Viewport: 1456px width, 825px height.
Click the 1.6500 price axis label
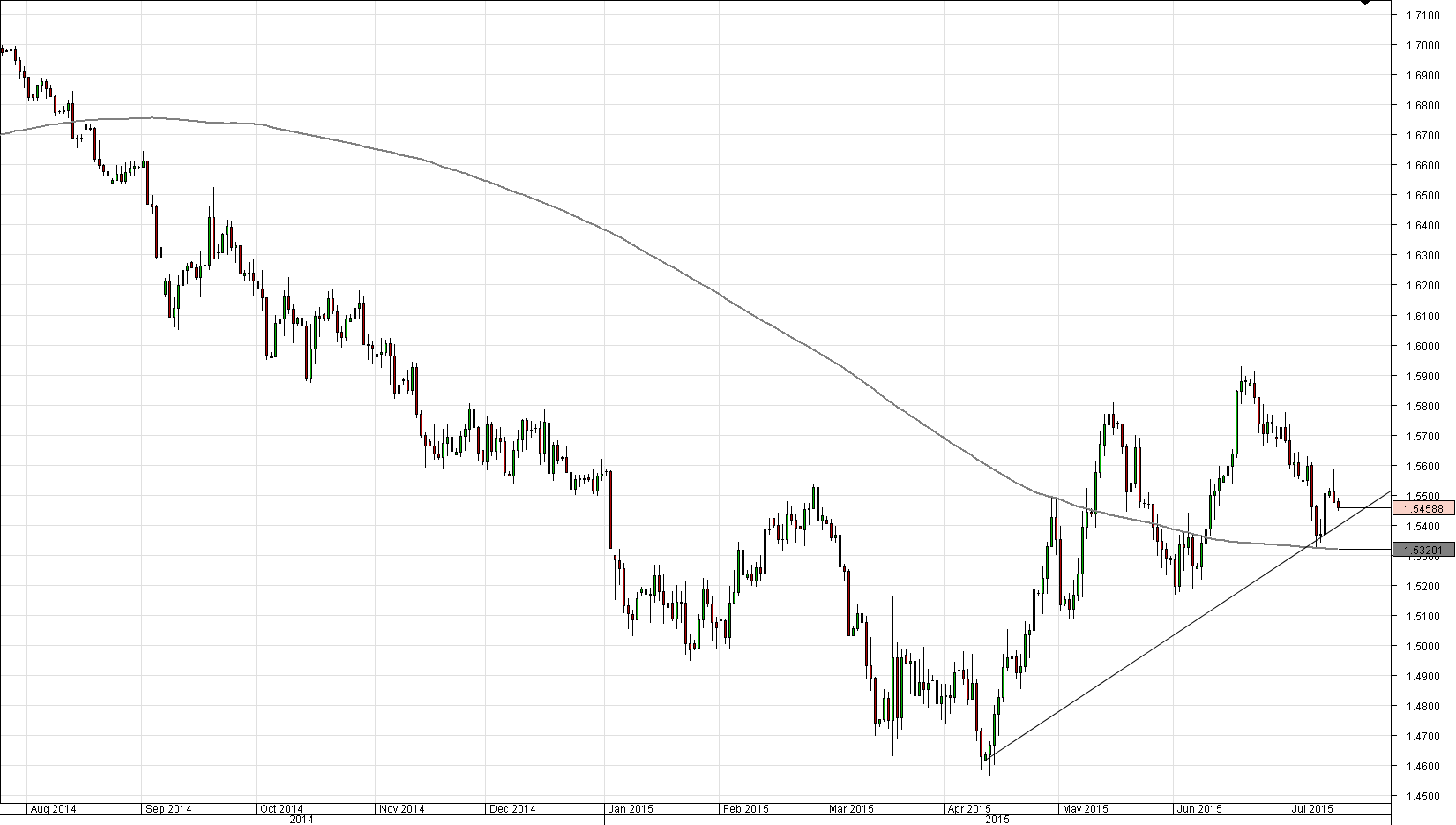(1424, 196)
